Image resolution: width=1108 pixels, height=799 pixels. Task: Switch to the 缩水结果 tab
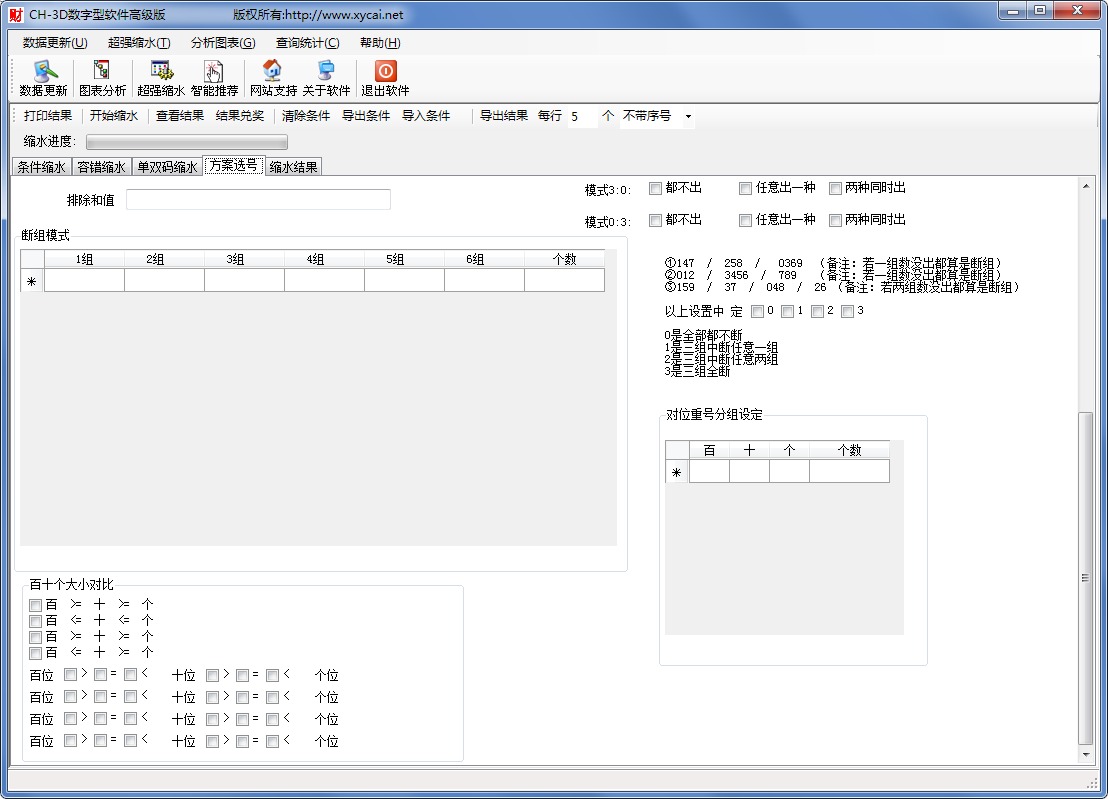coord(294,165)
